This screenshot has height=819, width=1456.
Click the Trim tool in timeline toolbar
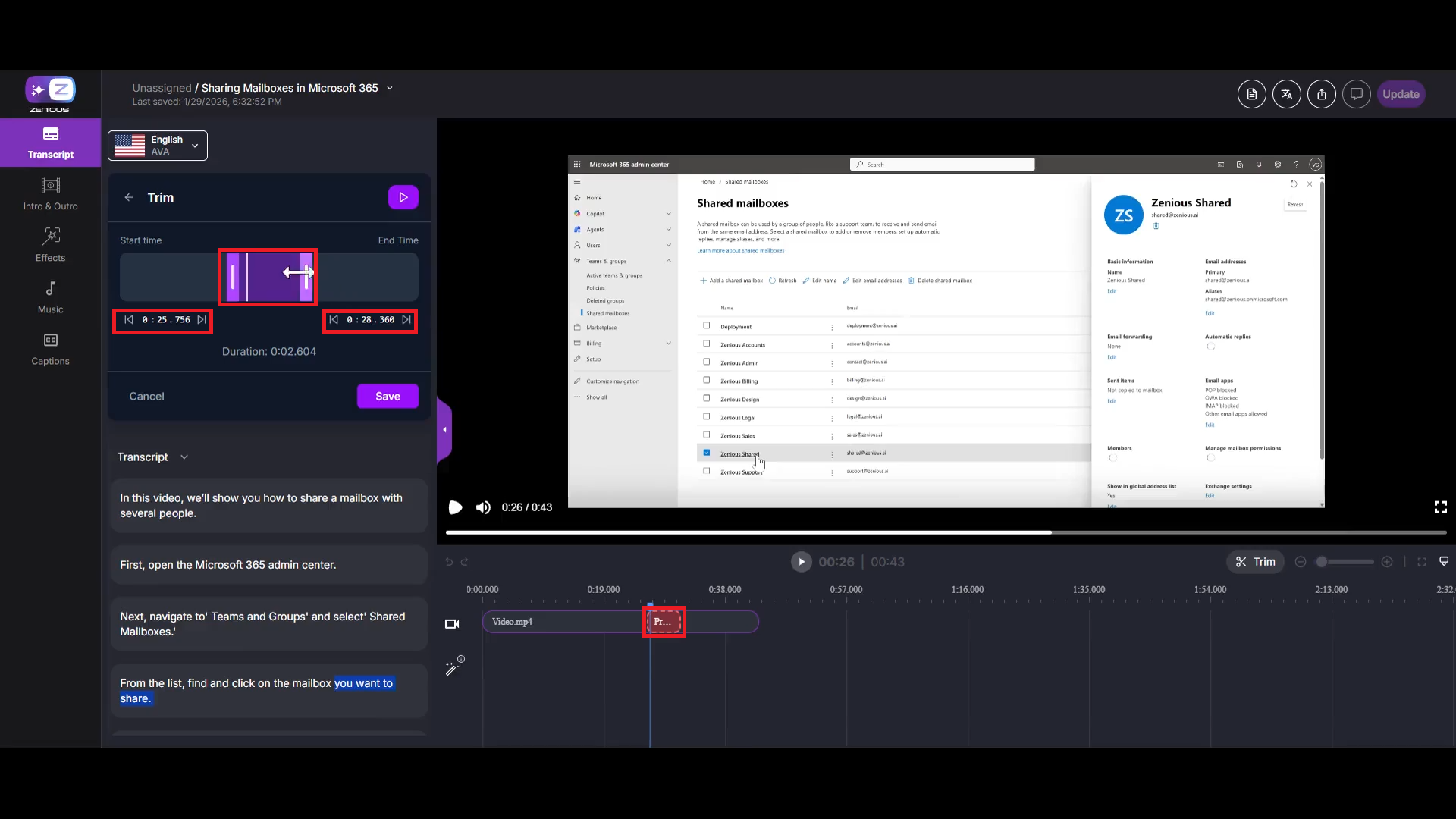1255,562
